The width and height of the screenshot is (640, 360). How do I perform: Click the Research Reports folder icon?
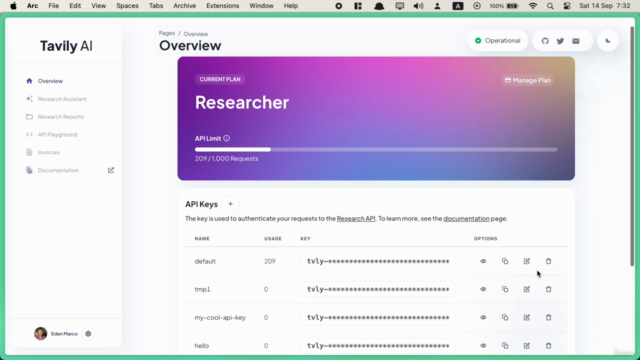pyautogui.click(x=29, y=117)
